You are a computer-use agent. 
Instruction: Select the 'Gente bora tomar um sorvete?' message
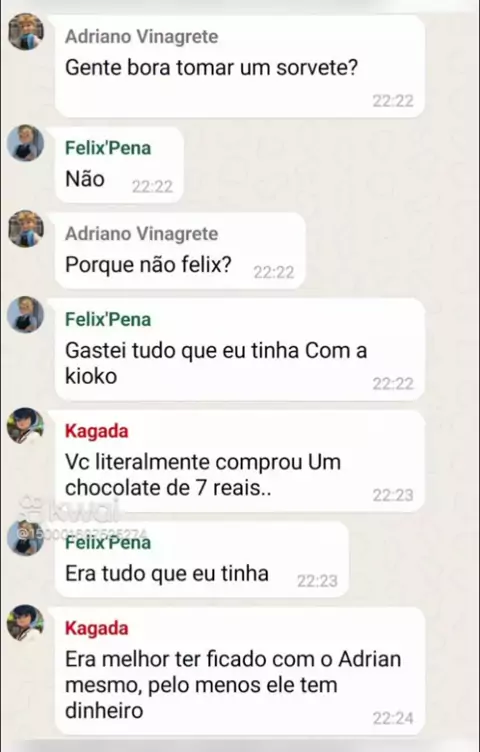click(240, 66)
